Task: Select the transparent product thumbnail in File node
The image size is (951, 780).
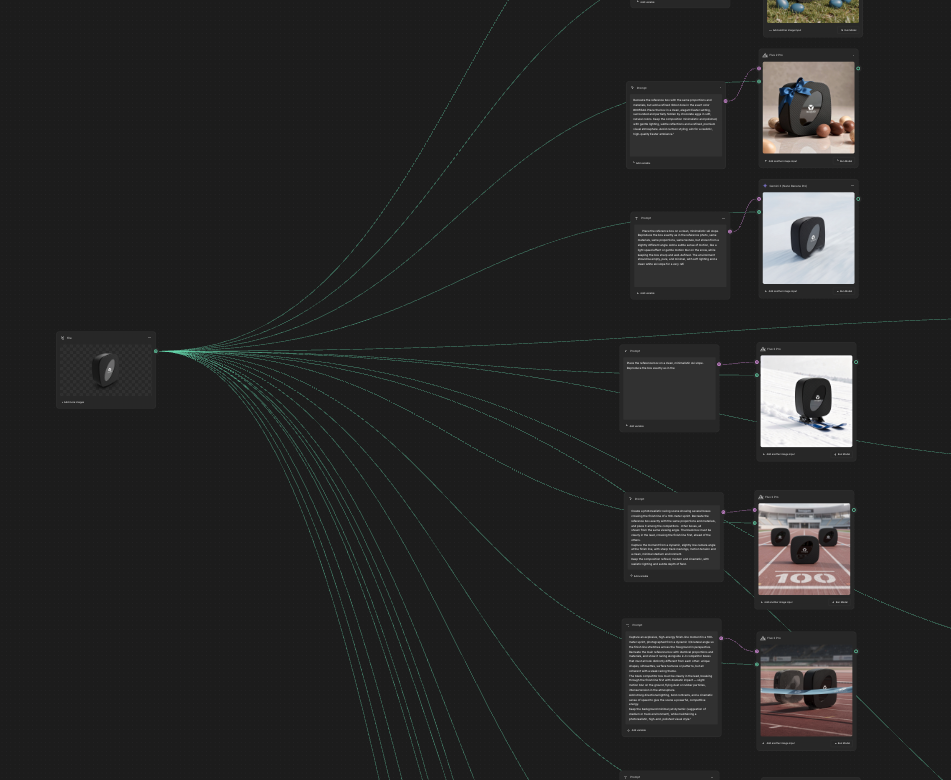Action: 106,370
